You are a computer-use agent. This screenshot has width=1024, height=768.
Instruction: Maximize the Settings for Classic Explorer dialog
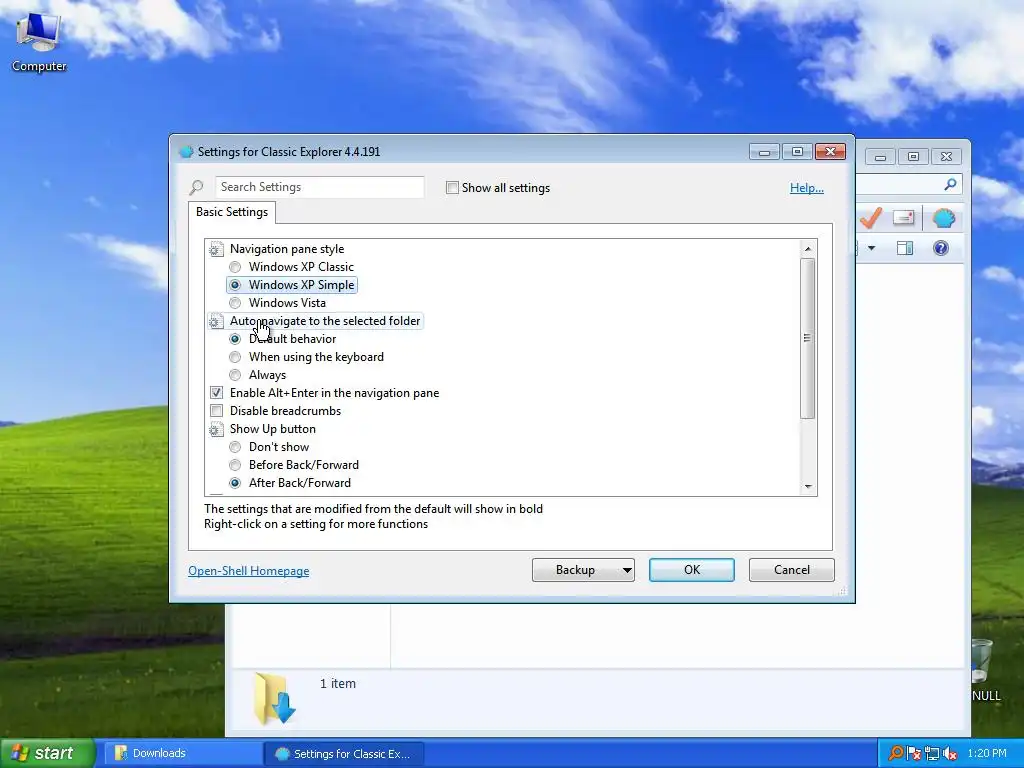(x=797, y=152)
